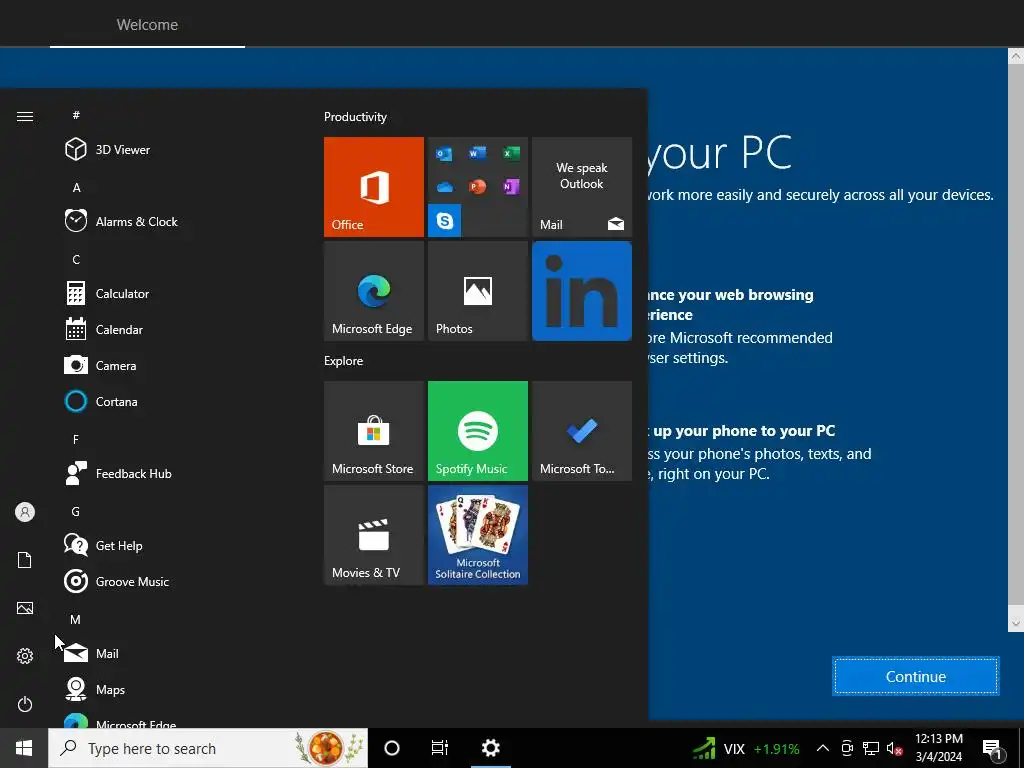
Task: Select the Productivity group heading
Action: [355, 117]
